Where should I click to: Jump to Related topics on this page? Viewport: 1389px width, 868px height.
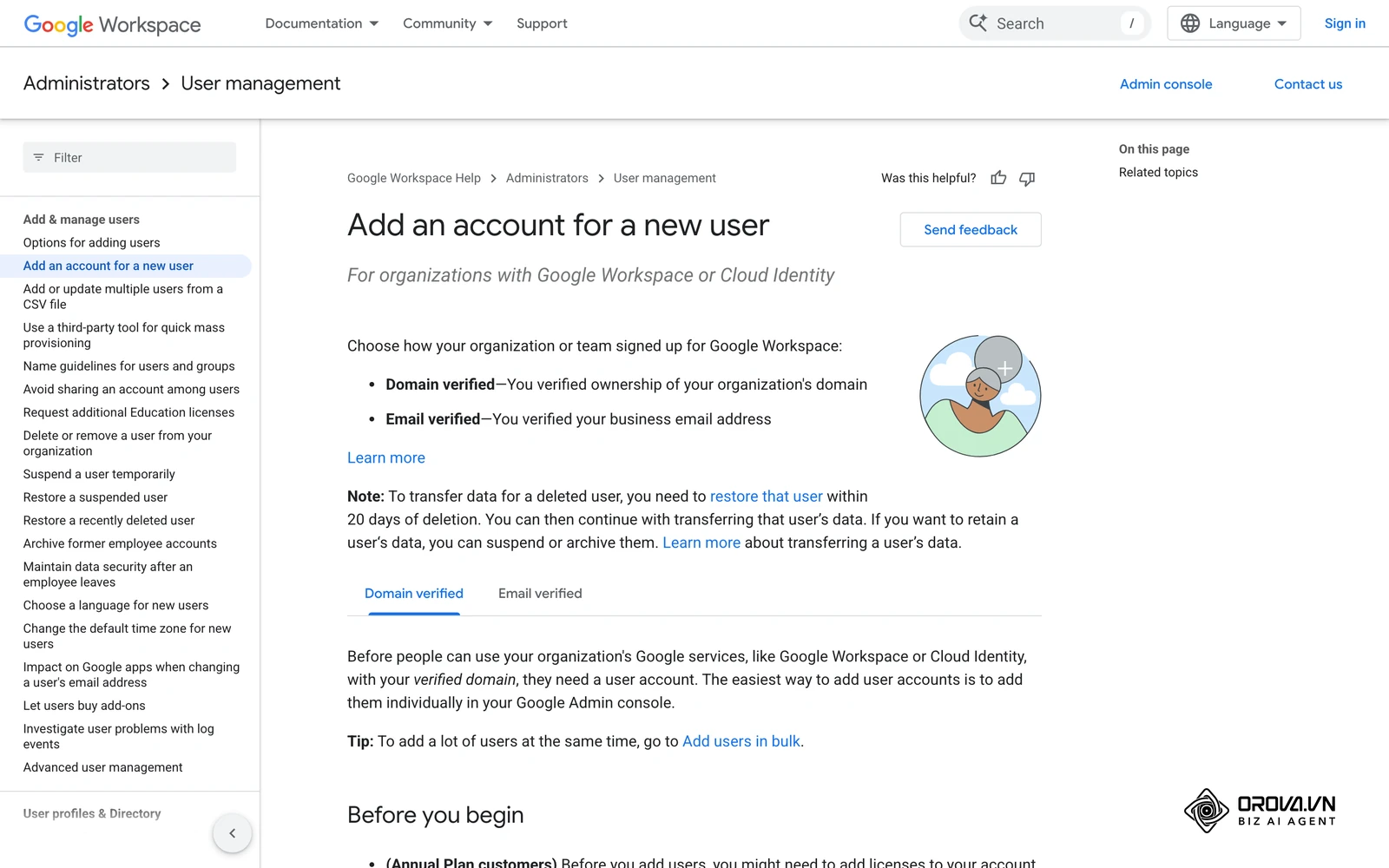[1158, 173]
